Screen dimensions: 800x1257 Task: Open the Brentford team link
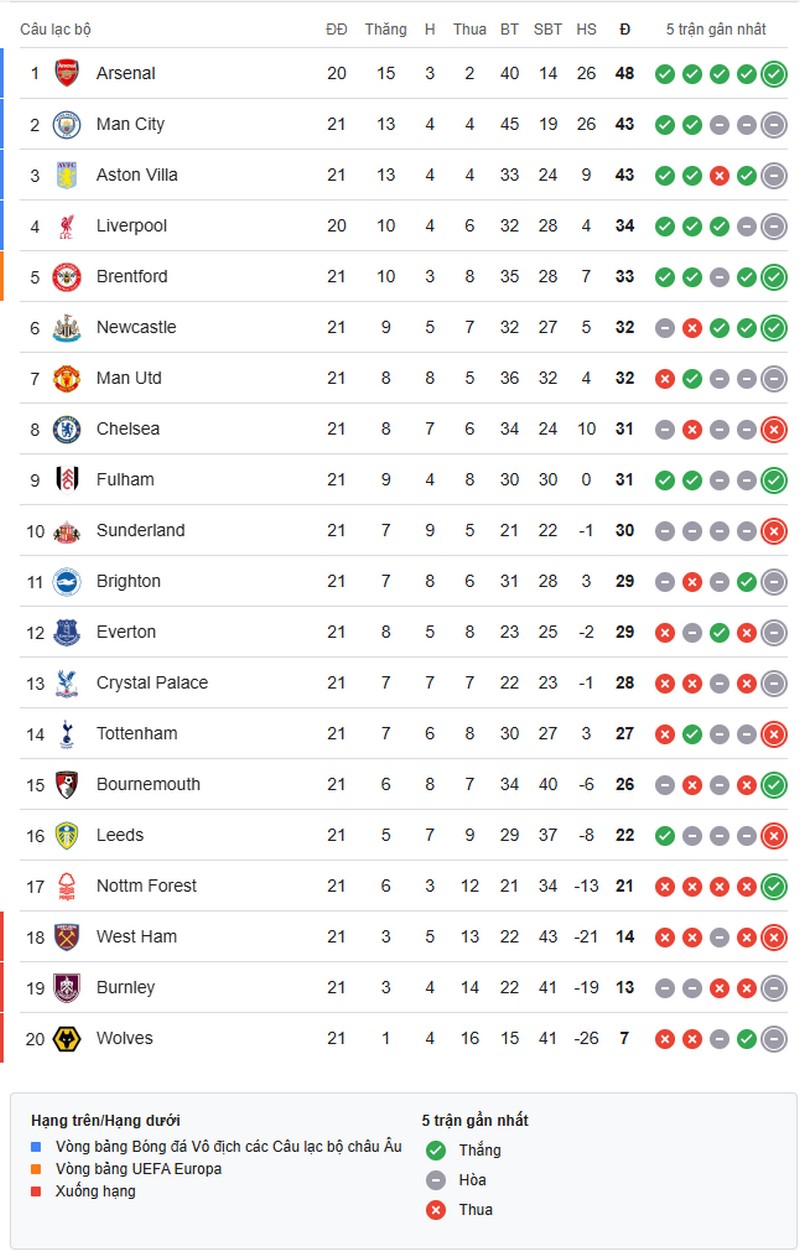[132, 276]
